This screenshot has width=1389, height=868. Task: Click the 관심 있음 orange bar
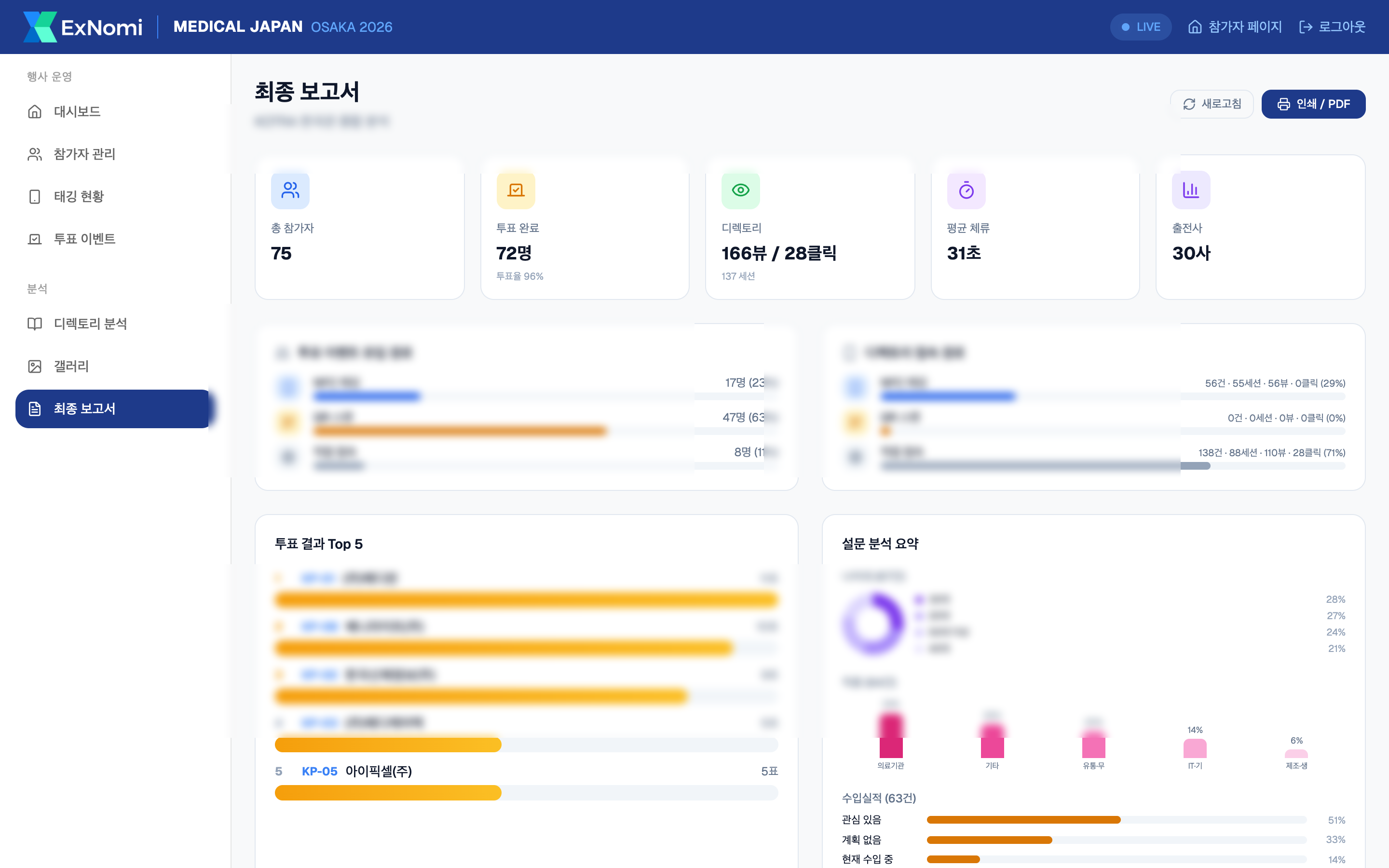pyautogui.click(x=1023, y=820)
